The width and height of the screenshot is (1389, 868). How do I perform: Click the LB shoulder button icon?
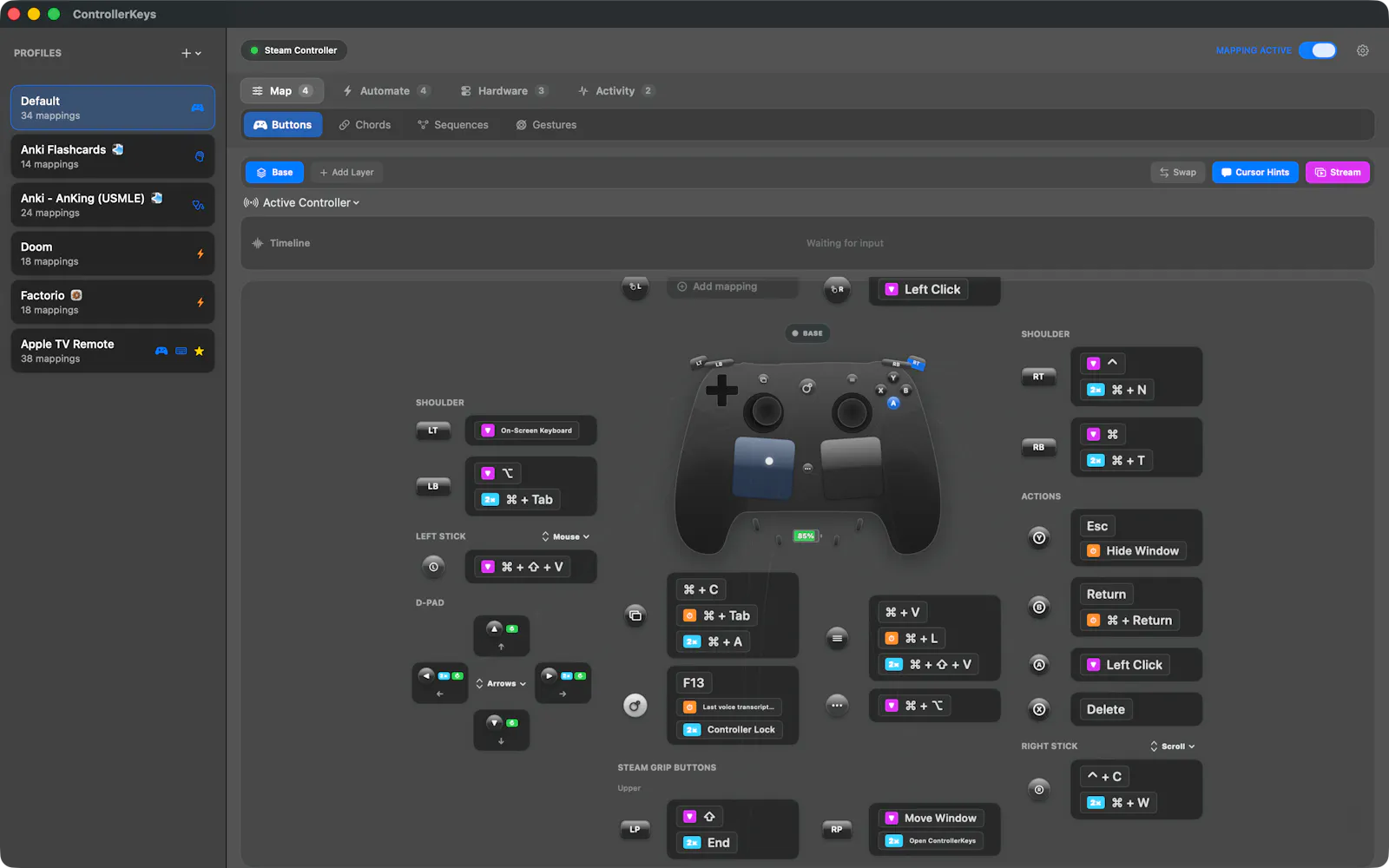point(433,486)
